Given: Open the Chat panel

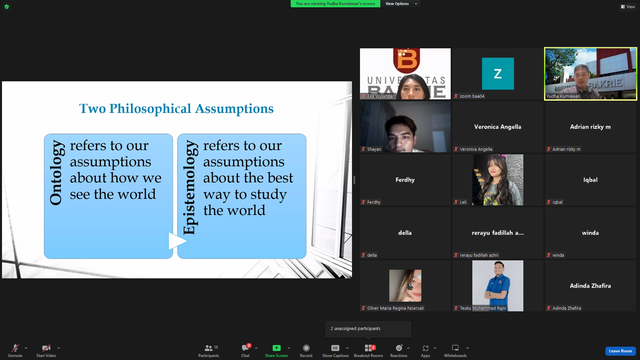Looking at the screenshot, I should pyautogui.click(x=245, y=350).
